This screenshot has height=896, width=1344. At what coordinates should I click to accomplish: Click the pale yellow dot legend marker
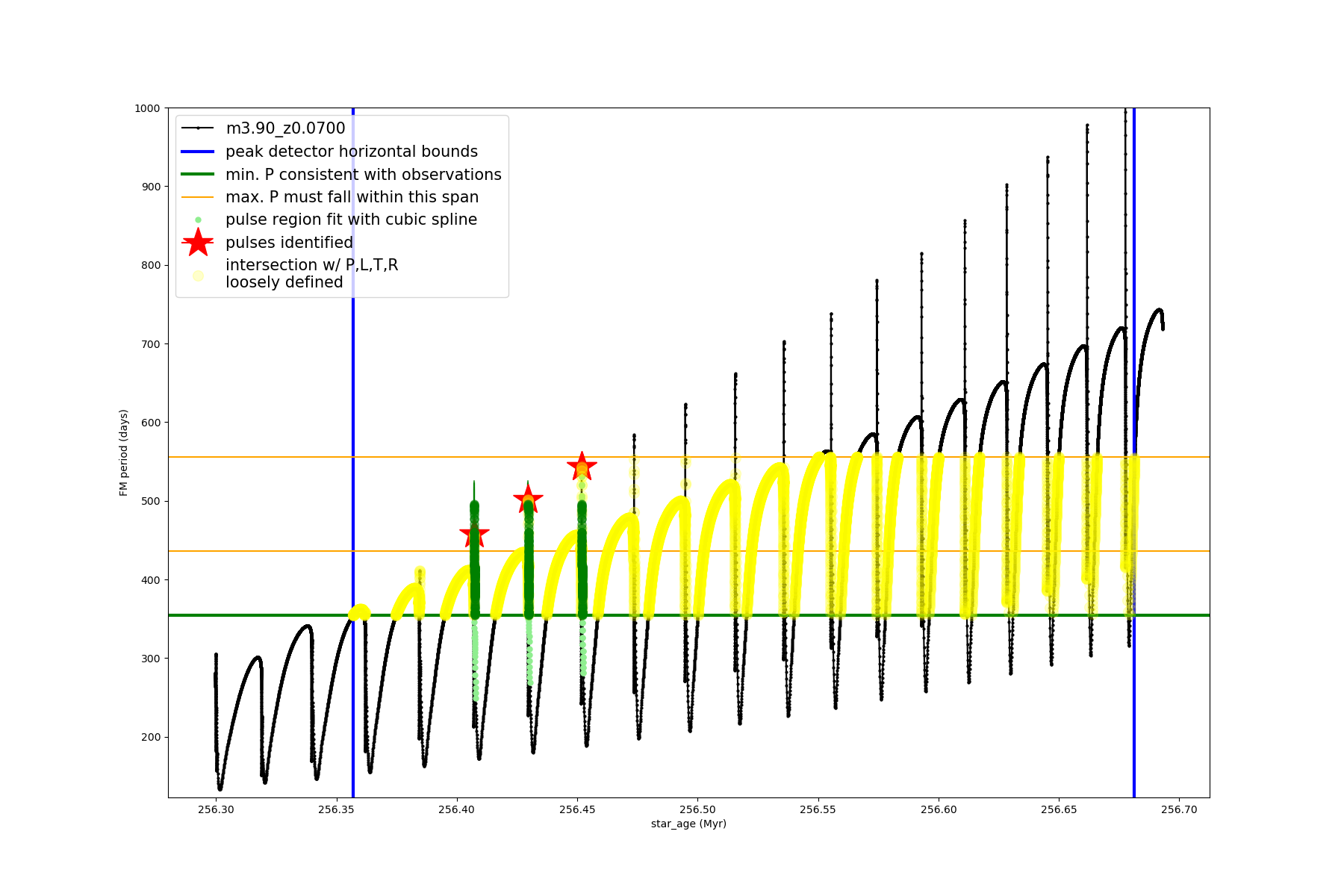coord(198,276)
